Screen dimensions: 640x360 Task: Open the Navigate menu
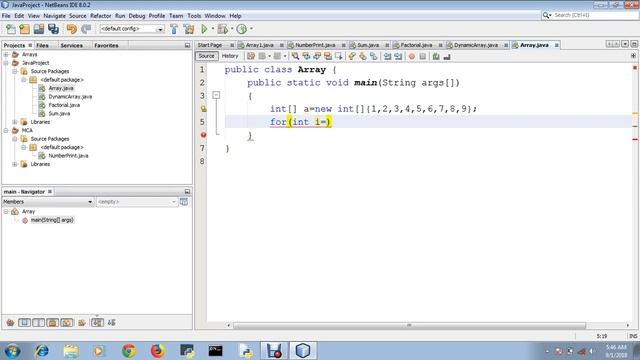tap(54, 16)
